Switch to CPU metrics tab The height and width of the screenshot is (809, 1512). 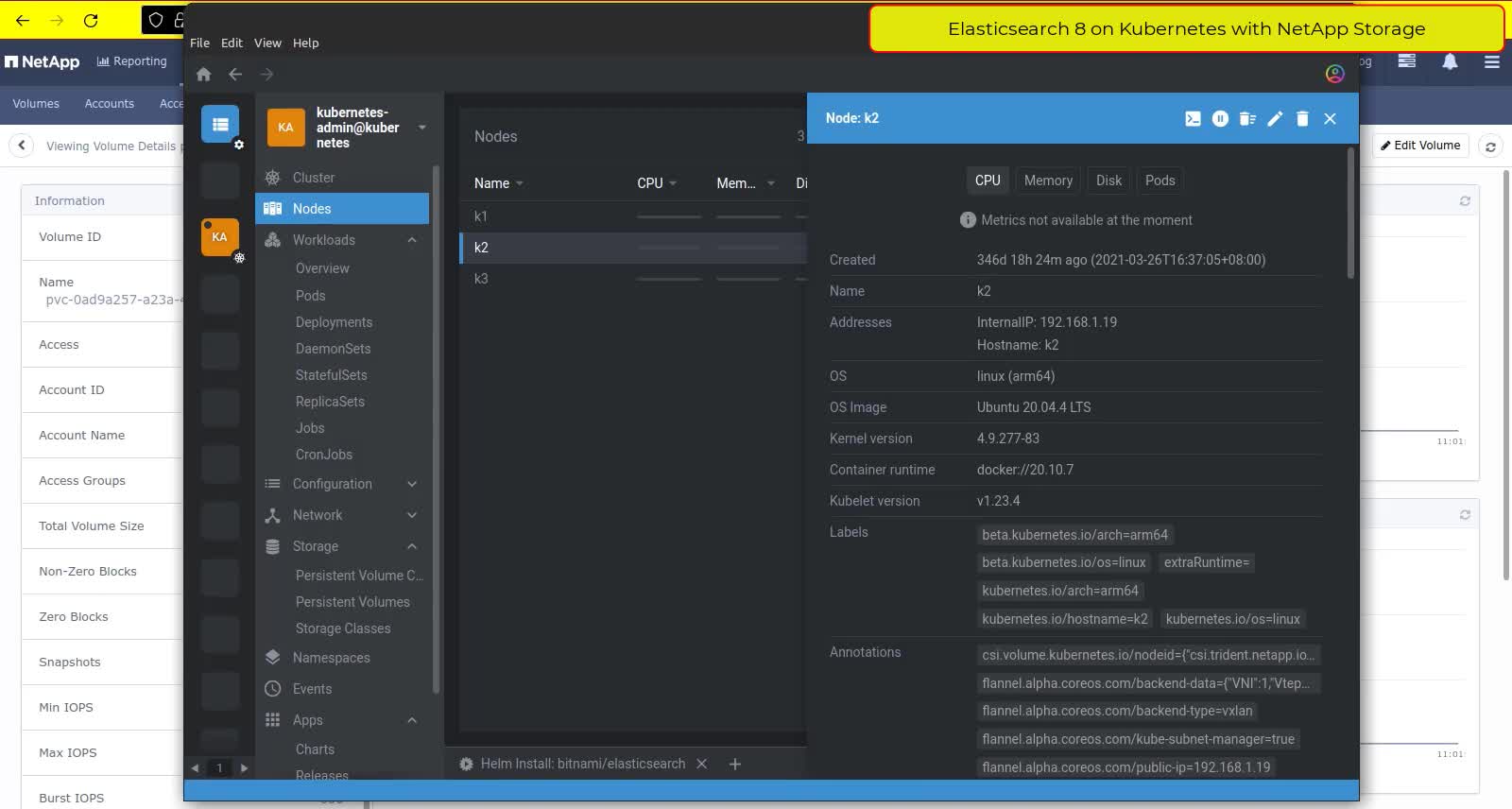[988, 181]
